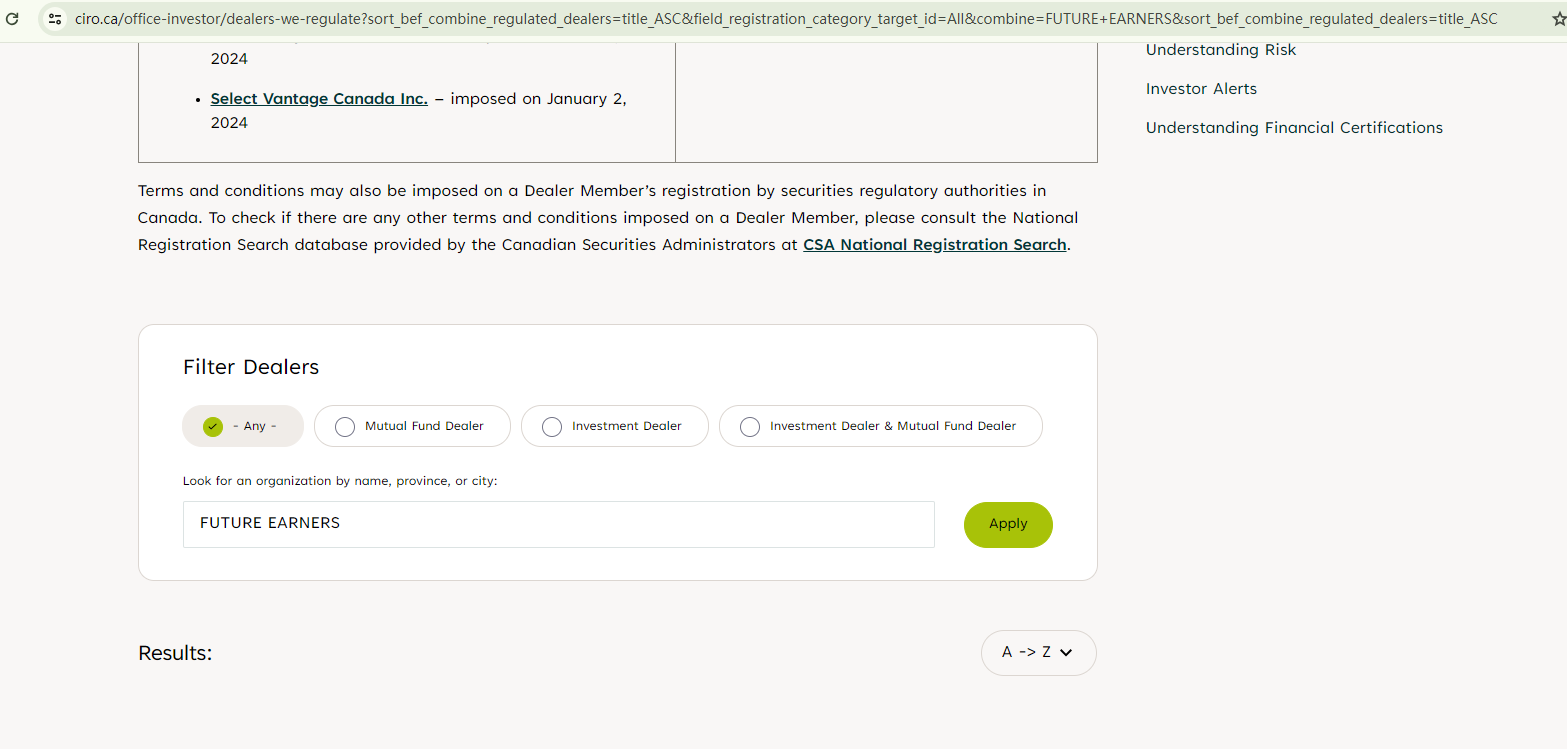Follow the CSA National Registration Search link
Screen dimensions: 1567x749
click(x=934, y=245)
